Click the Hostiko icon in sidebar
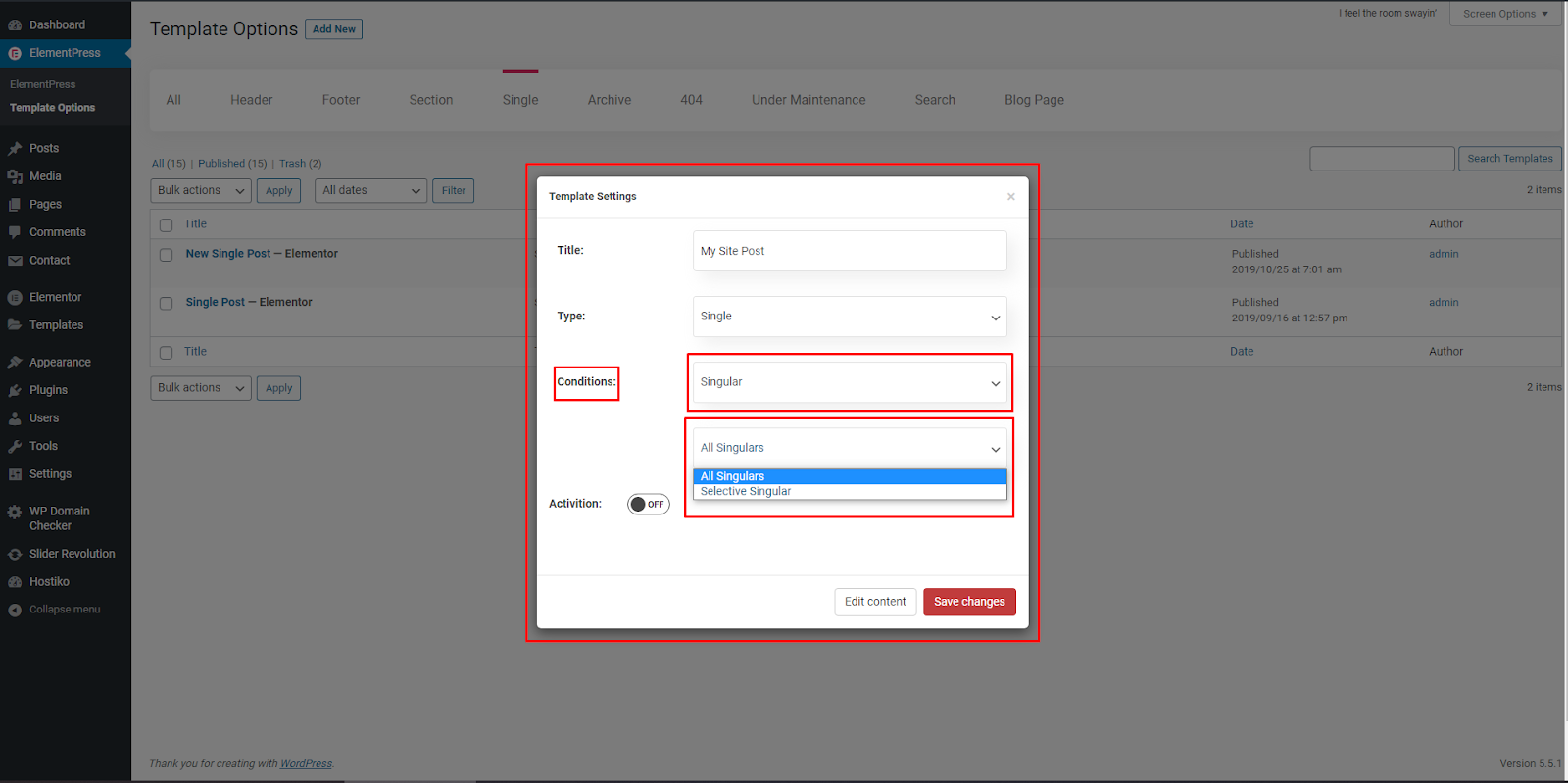The image size is (1568, 783). [x=15, y=582]
